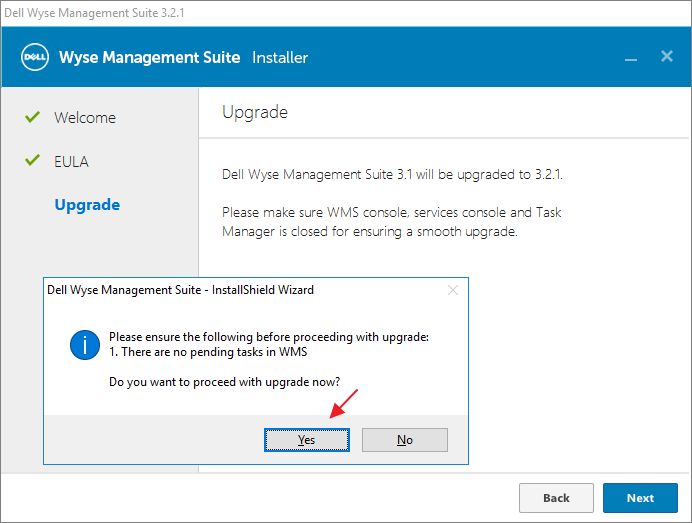Click the green checkmark beside EULA

coord(31,160)
